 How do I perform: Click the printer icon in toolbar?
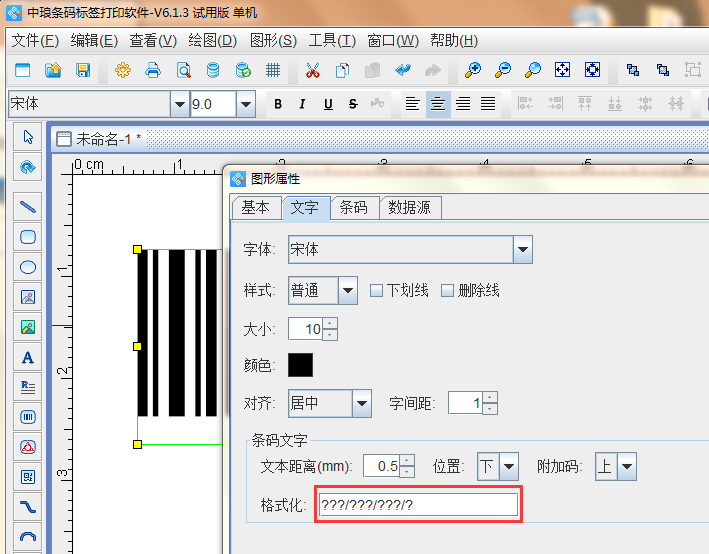tap(153, 70)
